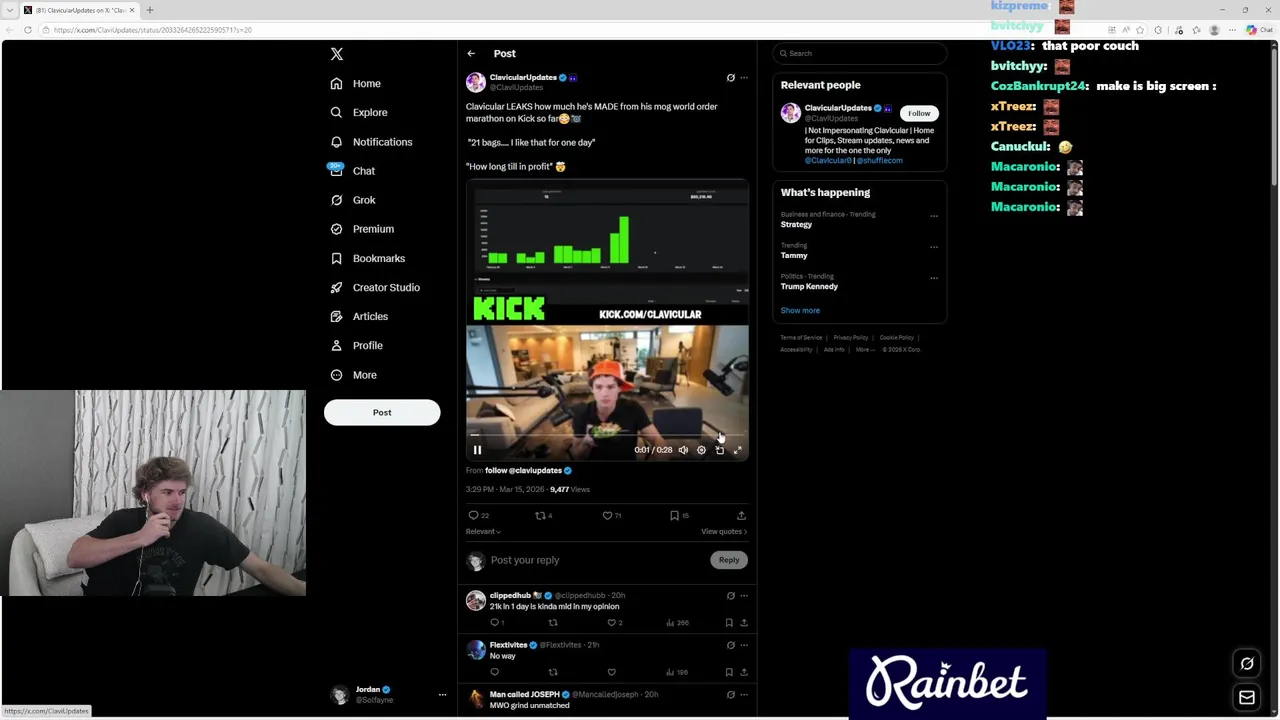Click the Profile sidebar icon
1280x720 pixels.
pos(336,345)
